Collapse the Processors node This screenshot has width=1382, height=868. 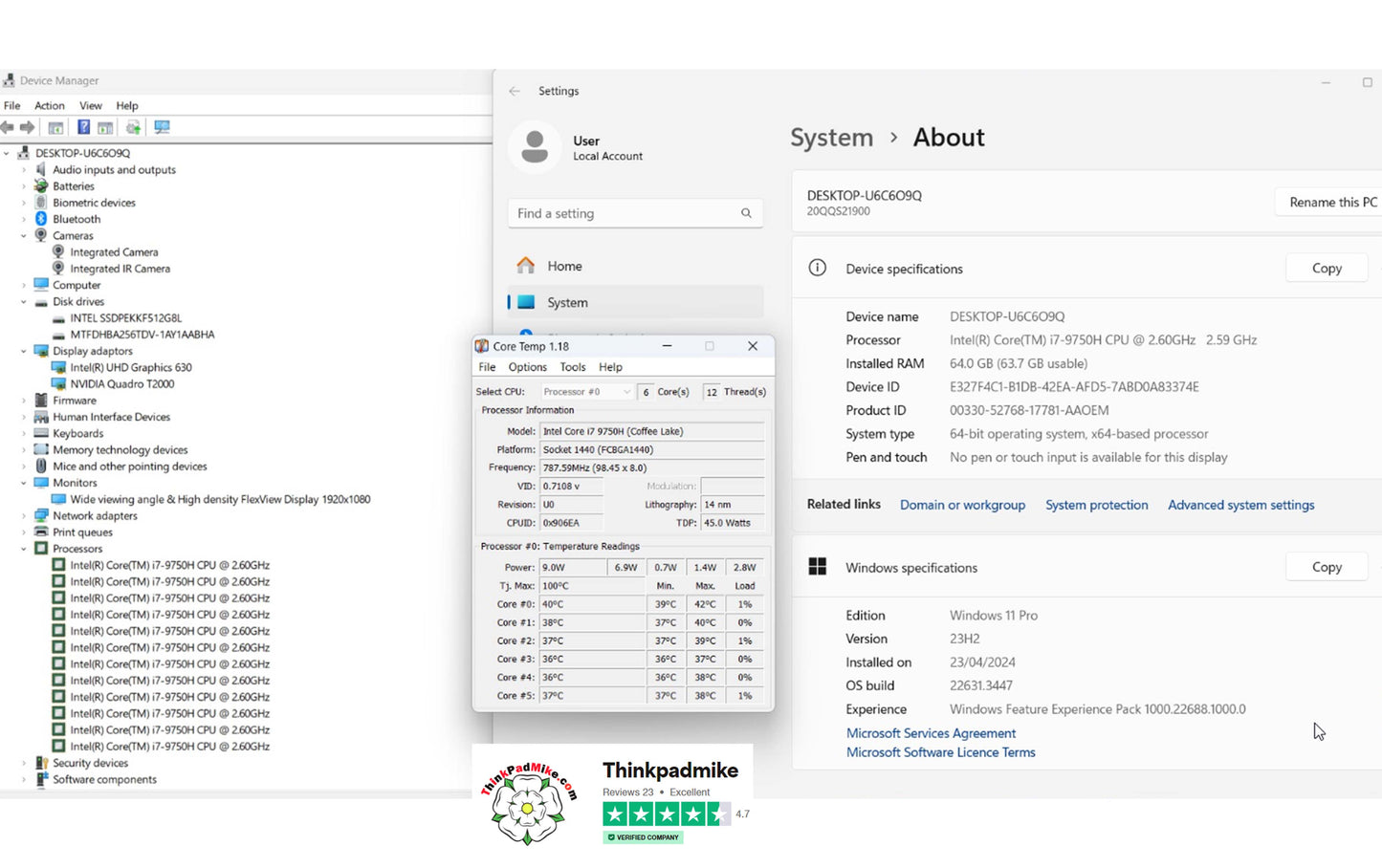(24, 549)
